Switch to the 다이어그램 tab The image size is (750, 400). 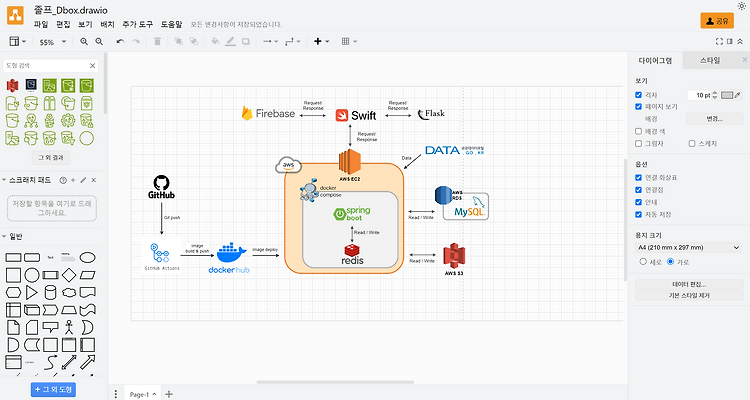(x=655, y=60)
